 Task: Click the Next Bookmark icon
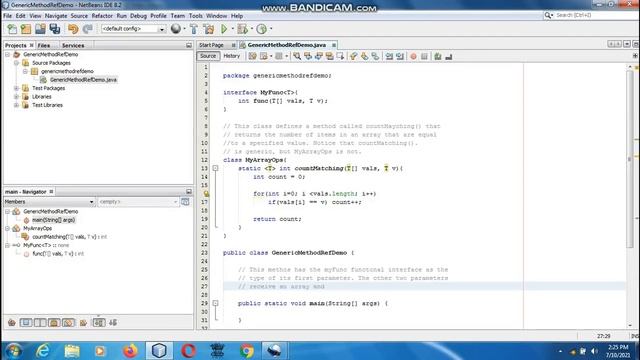(x=364, y=56)
